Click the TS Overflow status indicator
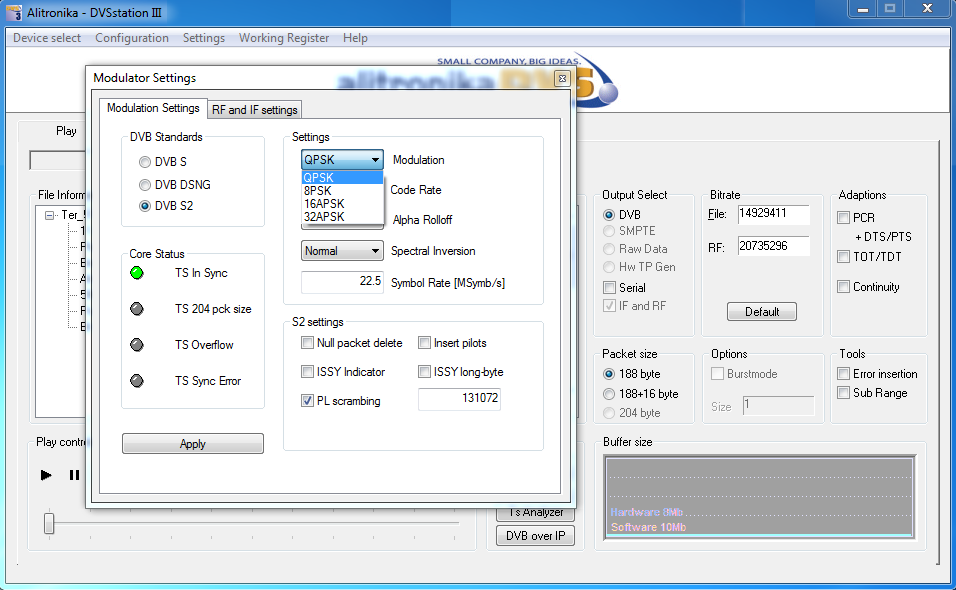This screenshot has width=956, height=590. 137,345
